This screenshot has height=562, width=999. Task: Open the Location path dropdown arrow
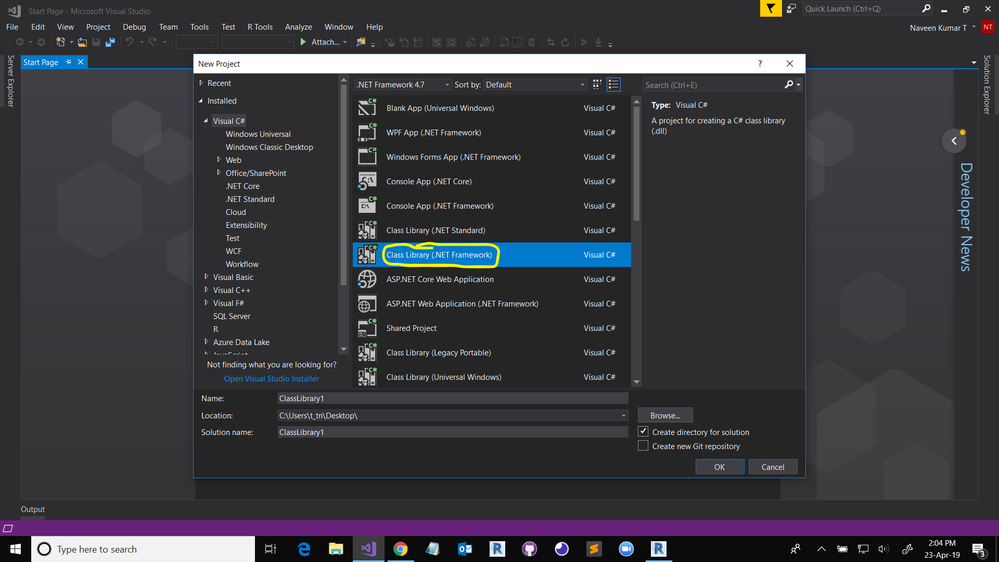coord(623,415)
